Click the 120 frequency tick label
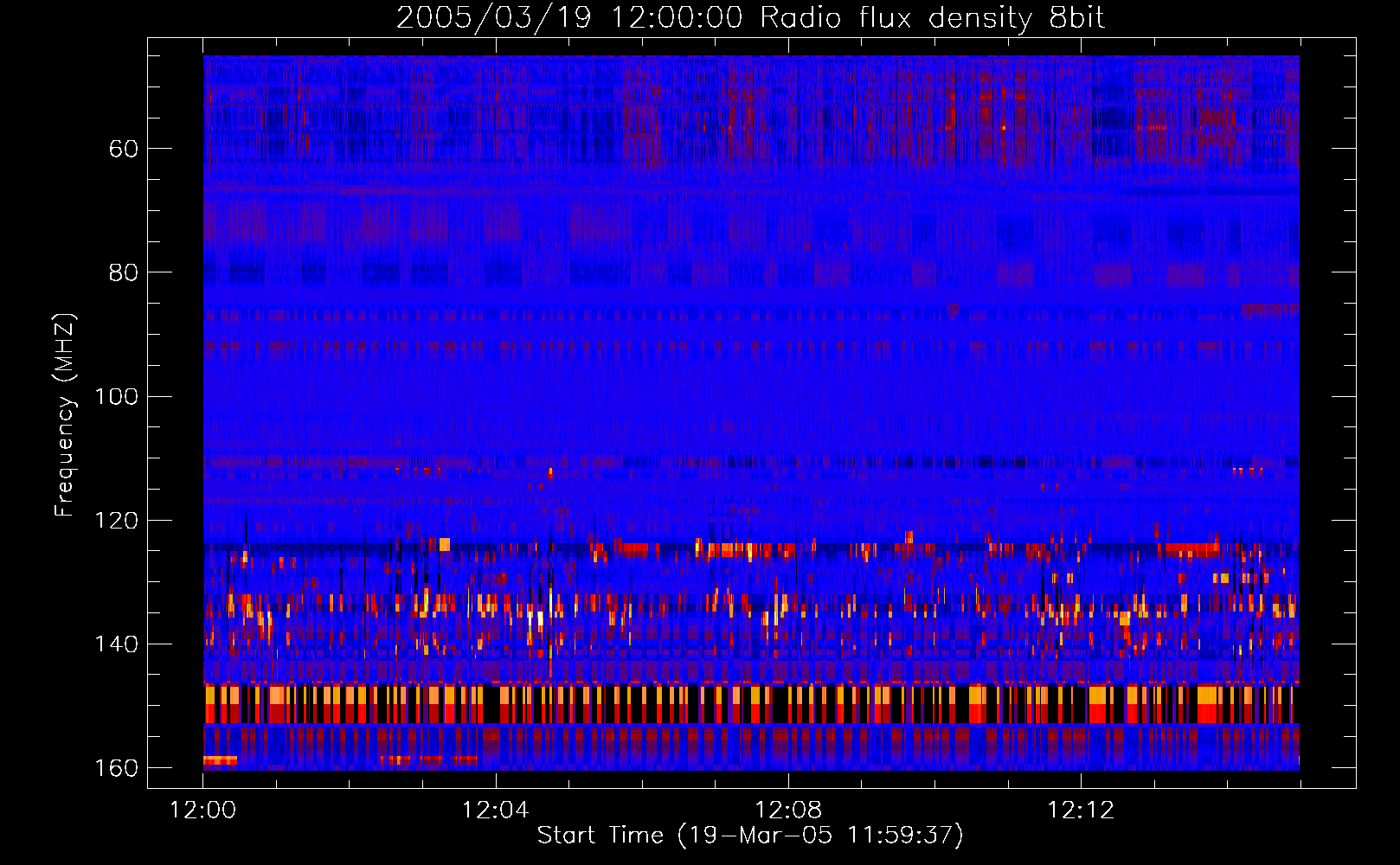This screenshot has height=865, width=1400. coord(116,520)
